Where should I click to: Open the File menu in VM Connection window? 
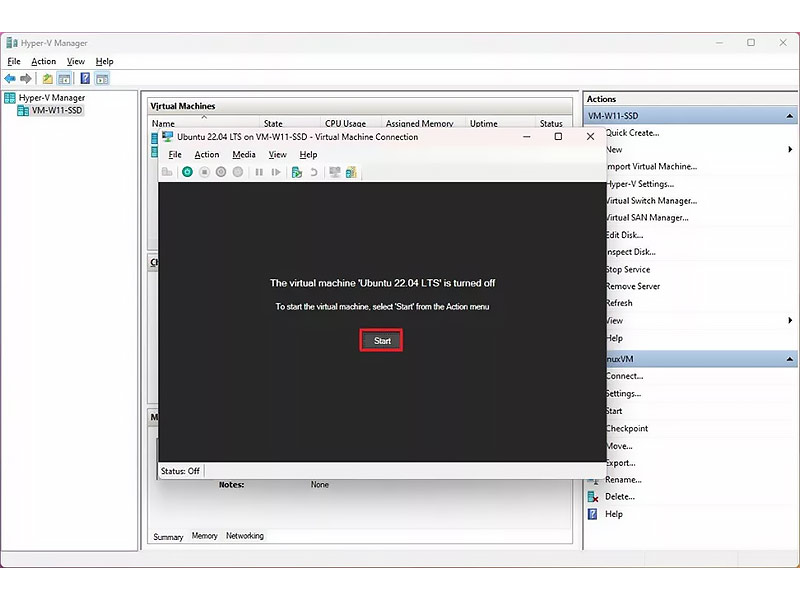pyautogui.click(x=175, y=155)
